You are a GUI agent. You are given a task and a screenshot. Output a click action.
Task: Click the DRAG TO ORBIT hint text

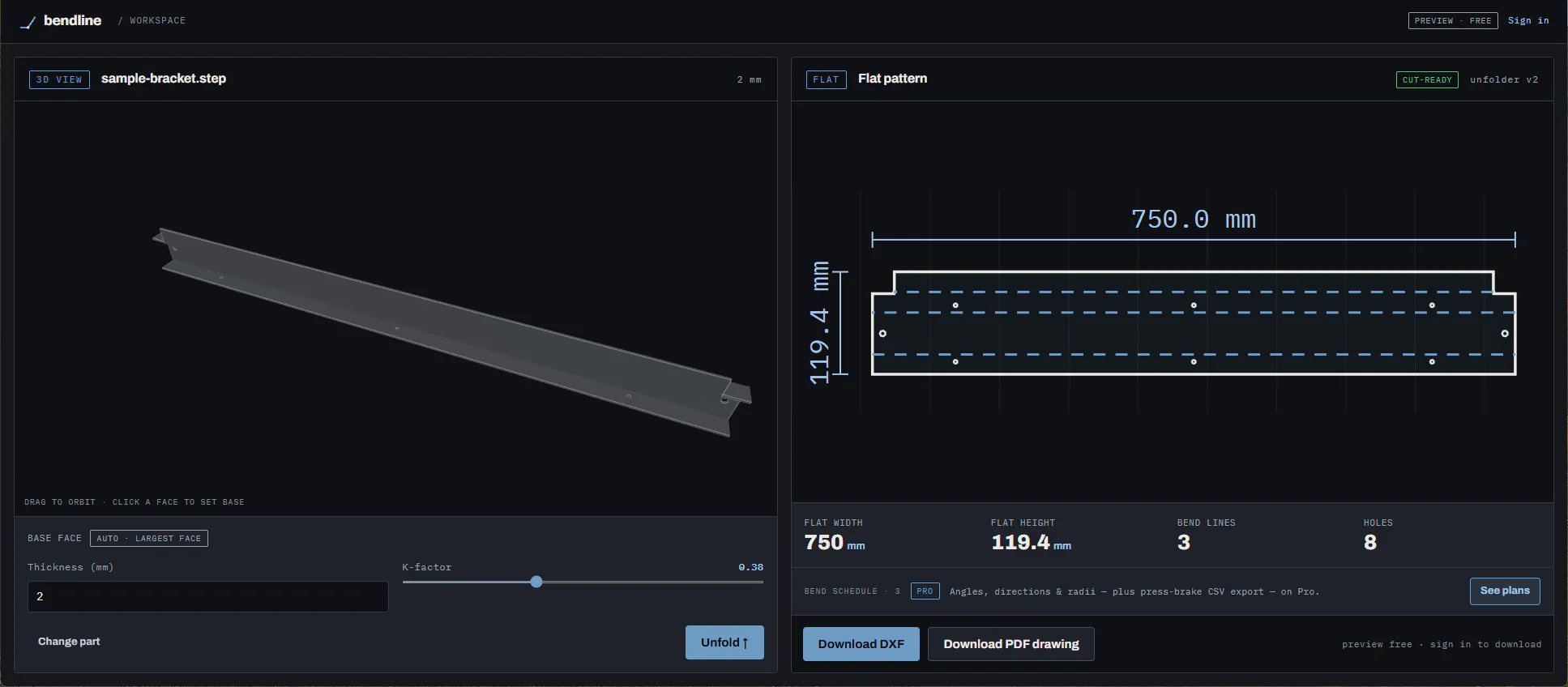point(134,502)
